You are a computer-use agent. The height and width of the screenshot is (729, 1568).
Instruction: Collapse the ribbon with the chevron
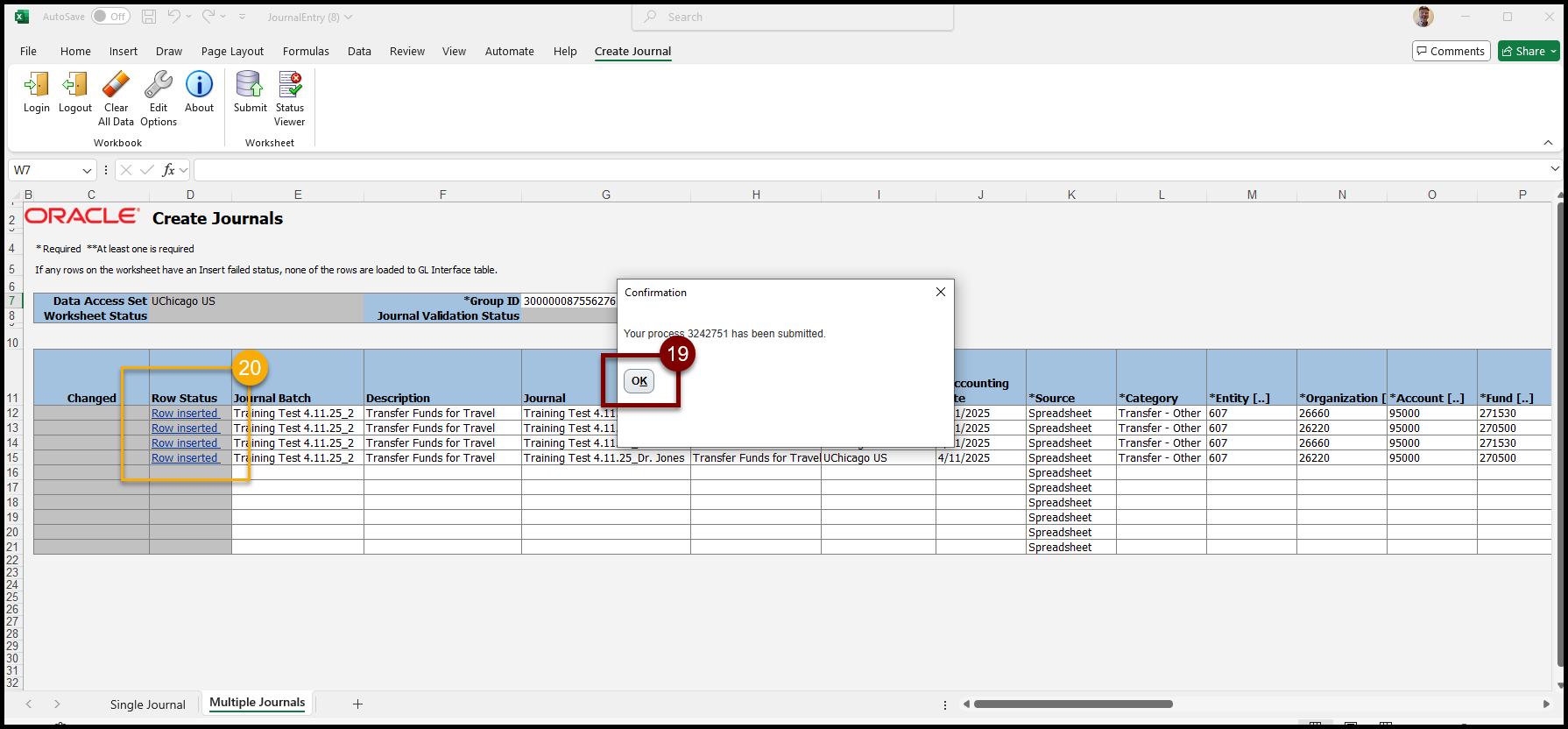point(1548,143)
